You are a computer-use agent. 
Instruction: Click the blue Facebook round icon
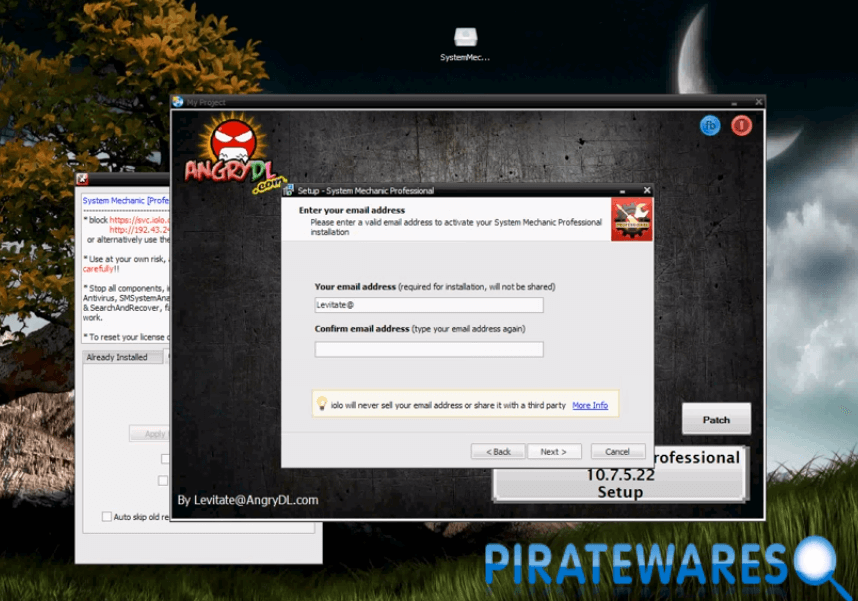pos(710,126)
